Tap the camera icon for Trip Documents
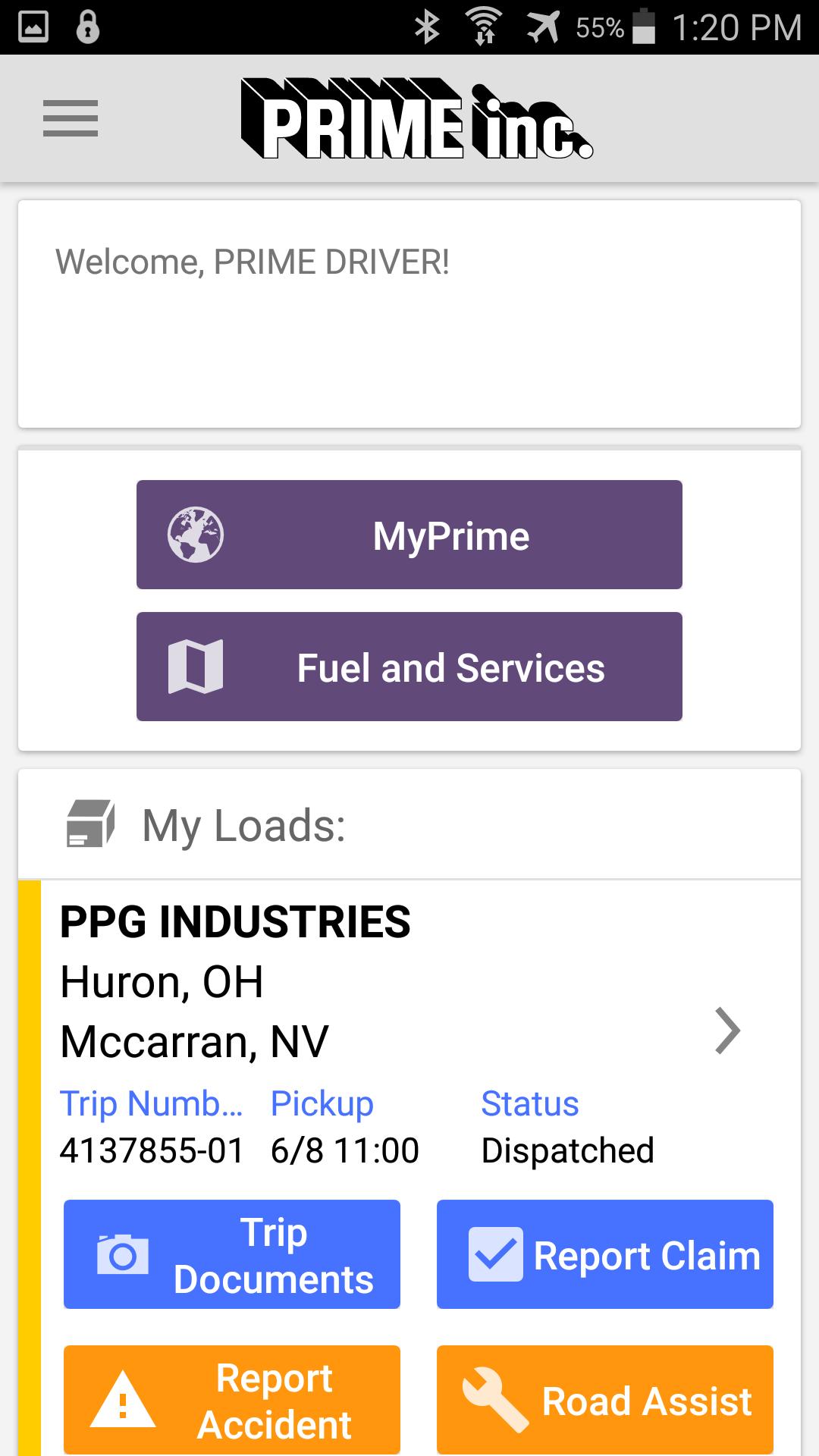This screenshot has height=1456, width=819. coord(123,1255)
